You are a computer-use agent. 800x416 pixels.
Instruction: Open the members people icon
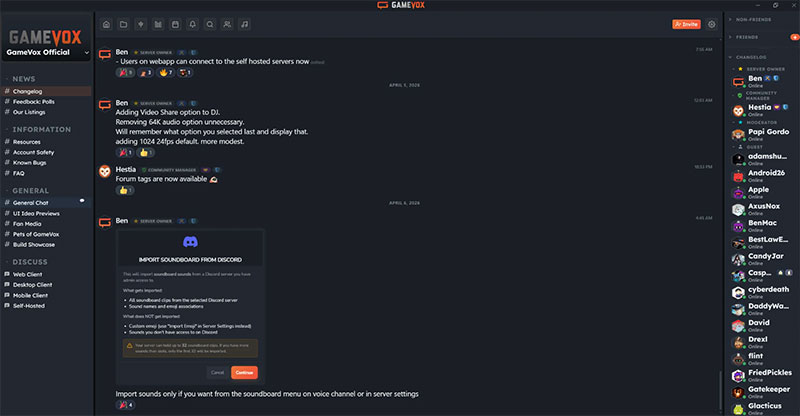pos(227,25)
